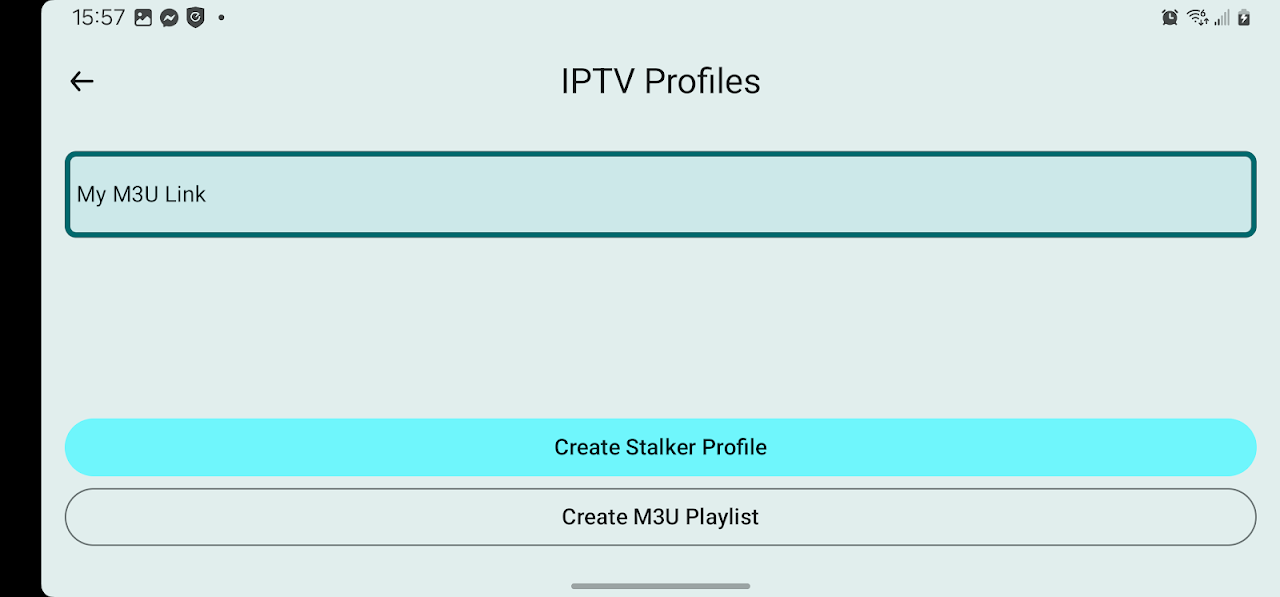Viewport: 1280px width, 597px height.
Task: Tap the small notification dot in status bar
Action: pyautogui.click(x=221, y=18)
